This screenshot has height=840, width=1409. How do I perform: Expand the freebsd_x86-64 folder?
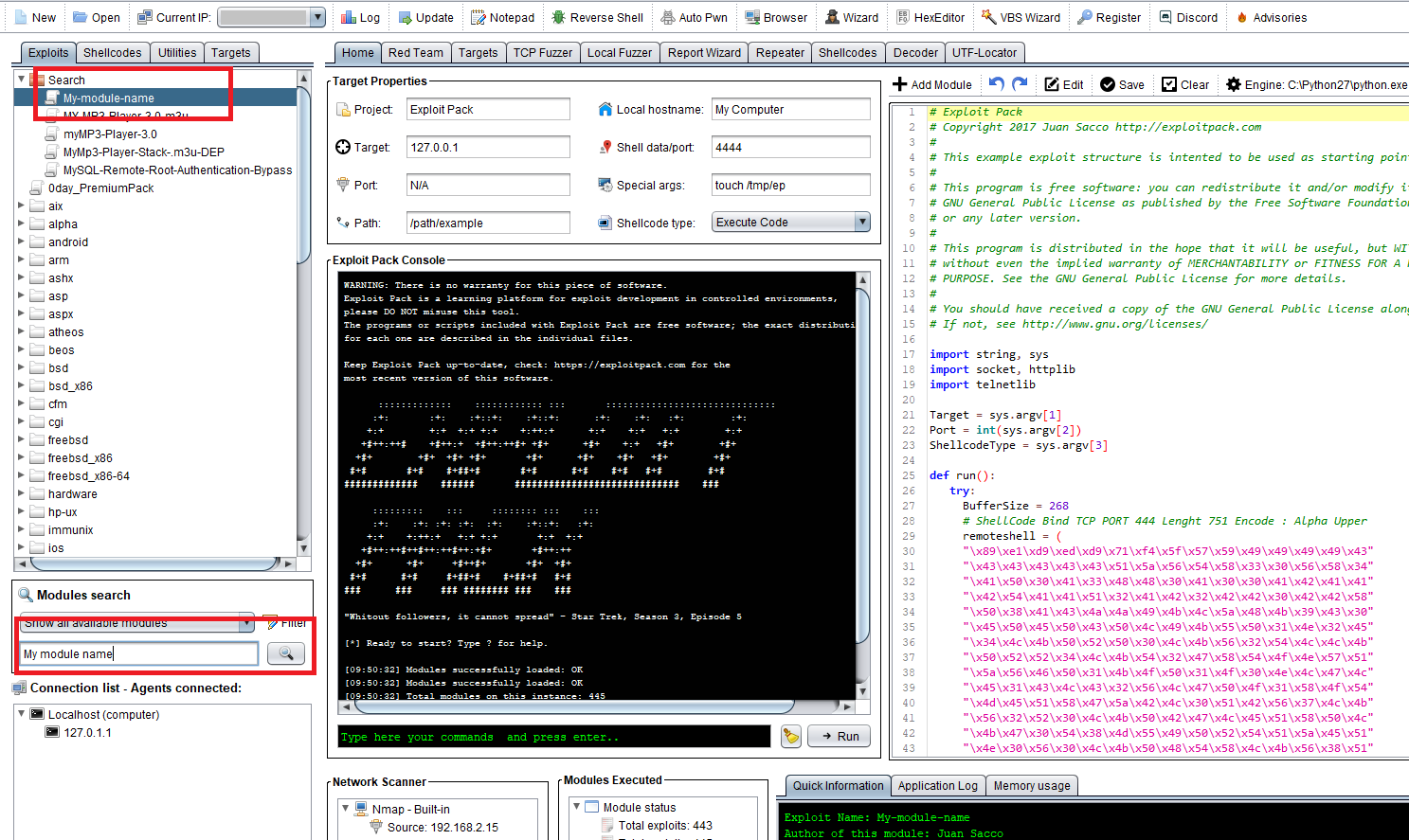pos(21,475)
